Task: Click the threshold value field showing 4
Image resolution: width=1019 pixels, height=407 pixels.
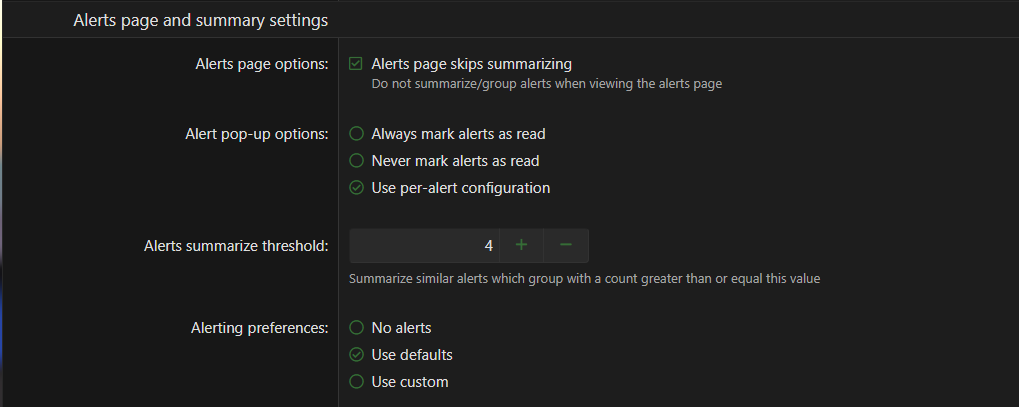Action: click(x=424, y=246)
